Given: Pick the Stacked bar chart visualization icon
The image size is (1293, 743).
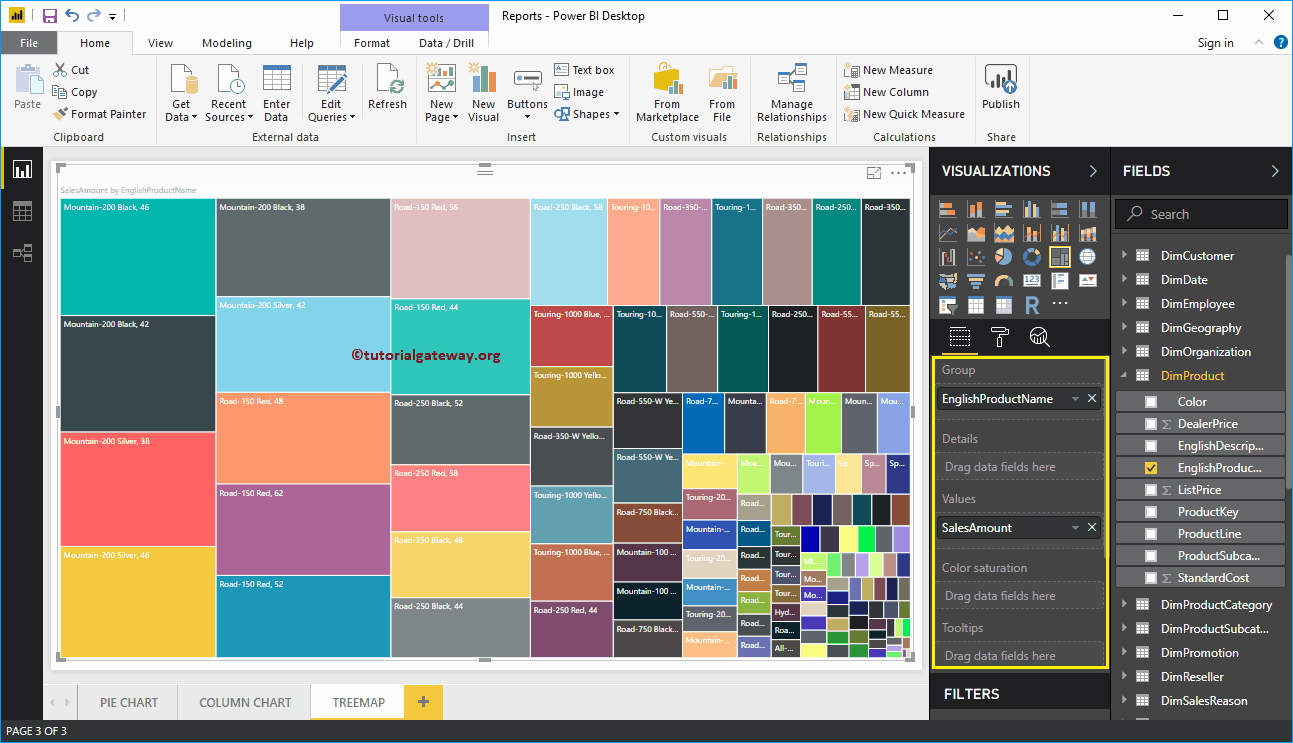Looking at the screenshot, I should coord(948,209).
